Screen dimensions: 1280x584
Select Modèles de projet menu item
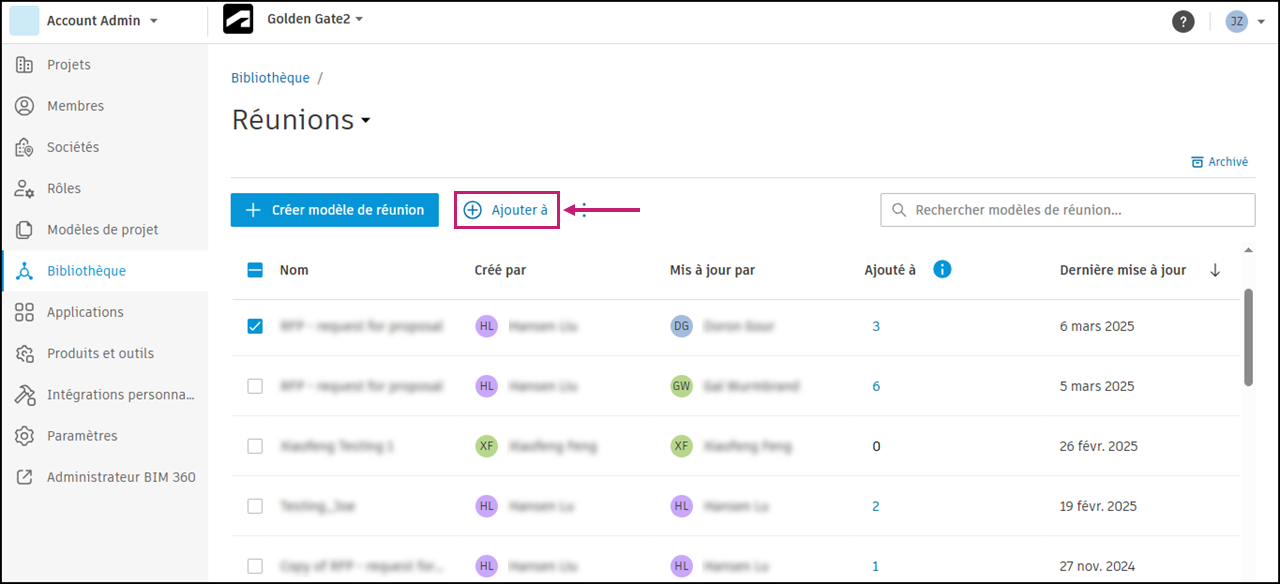[x=102, y=230]
